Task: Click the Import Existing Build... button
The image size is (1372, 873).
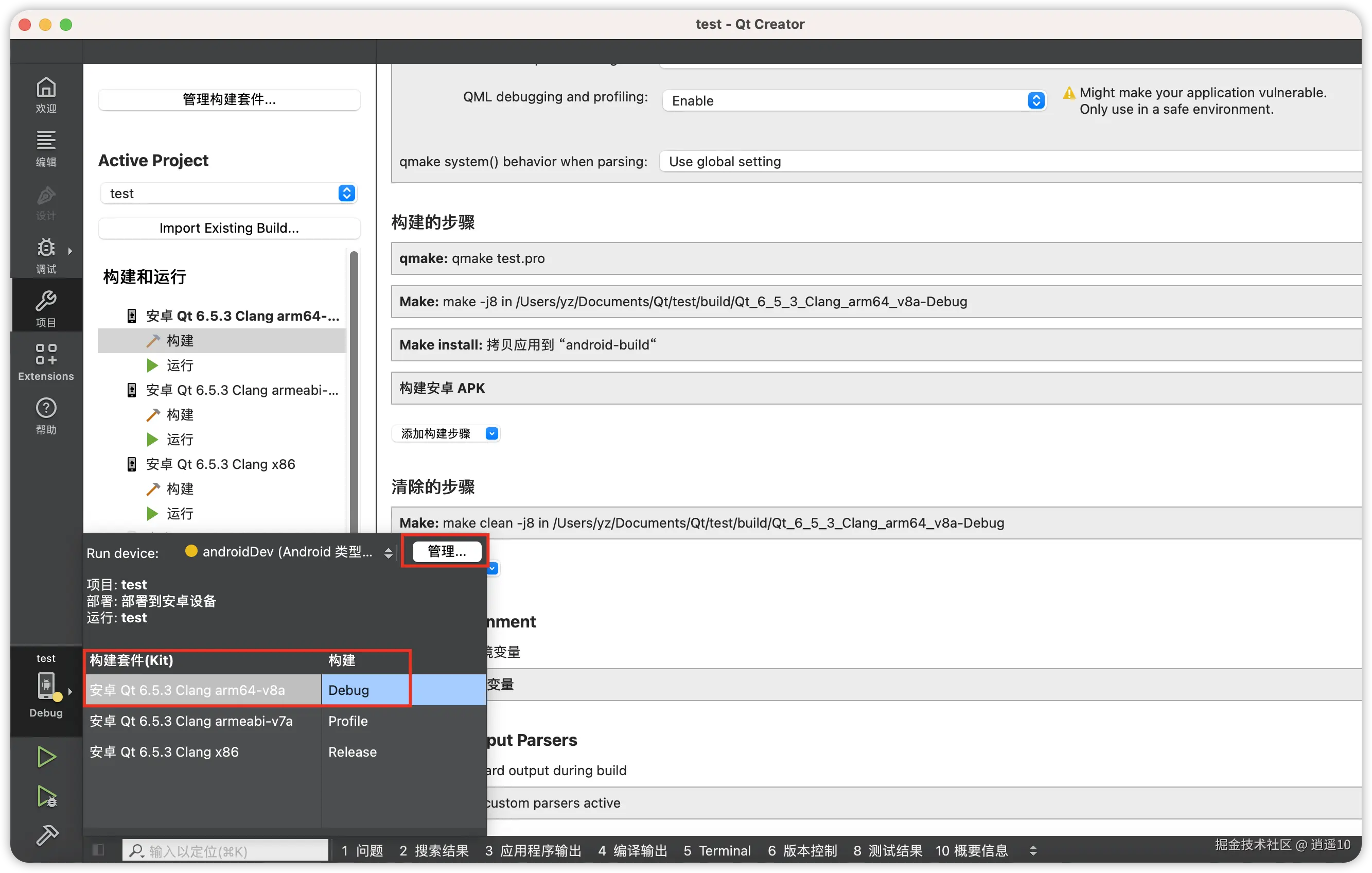Action: tap(228, 228)
